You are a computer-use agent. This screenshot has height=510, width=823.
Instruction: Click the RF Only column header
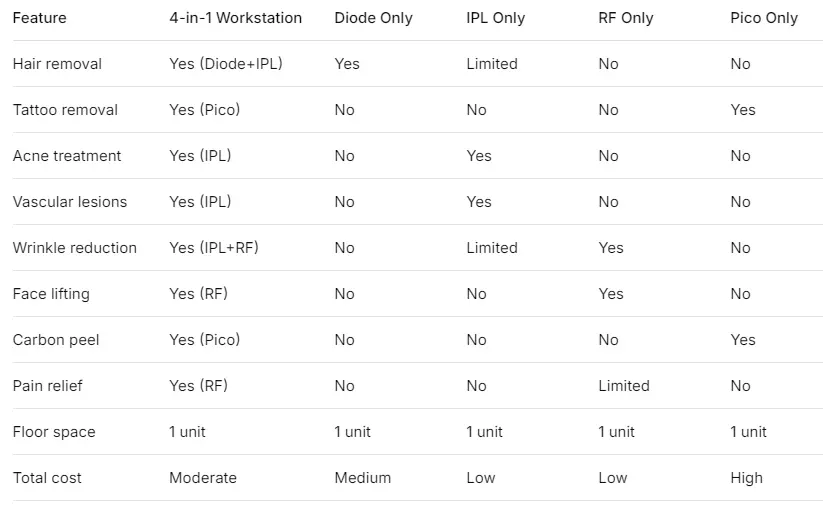(x=626, y=18)
